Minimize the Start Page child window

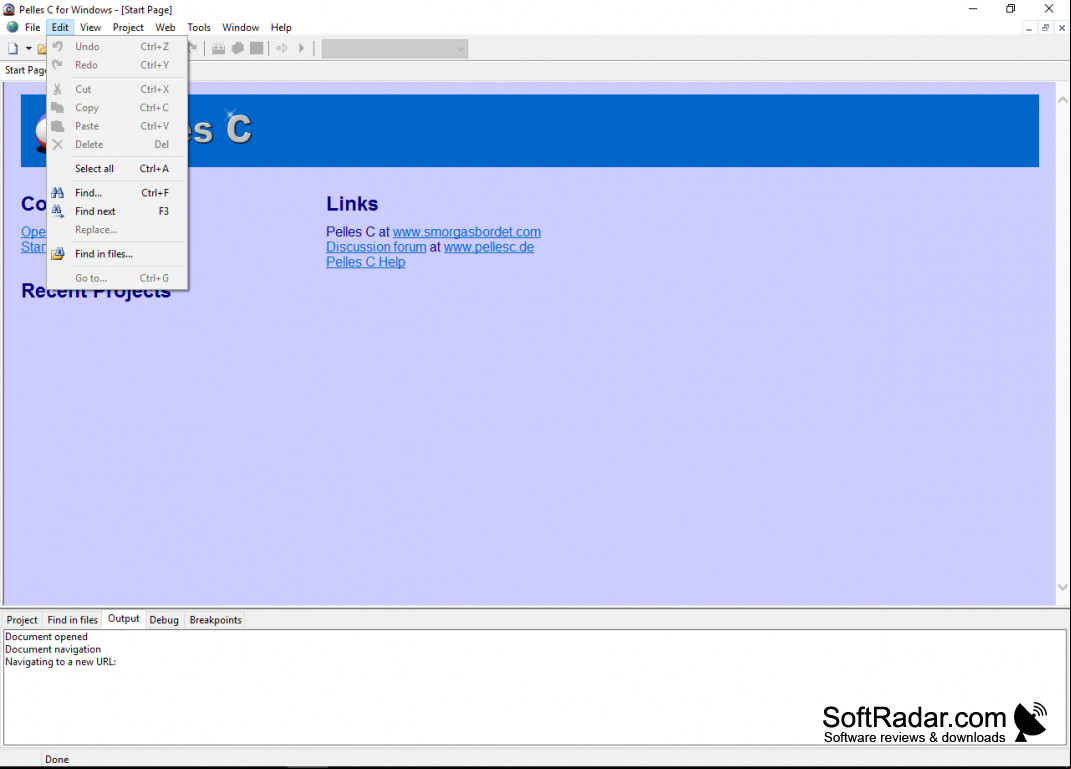[x=1029, y=28]
